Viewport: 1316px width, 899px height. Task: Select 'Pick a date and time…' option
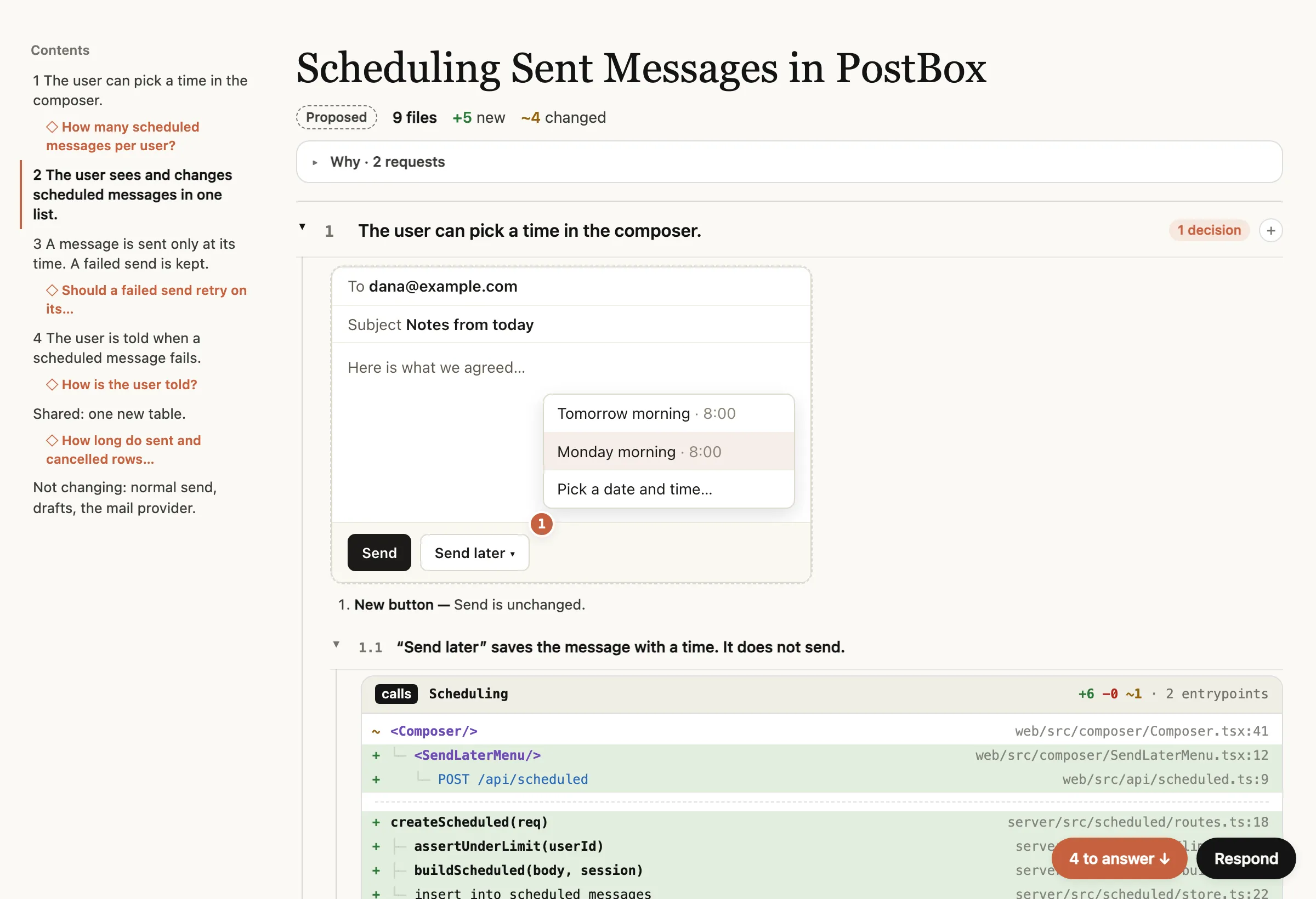(x=669, y=489)
